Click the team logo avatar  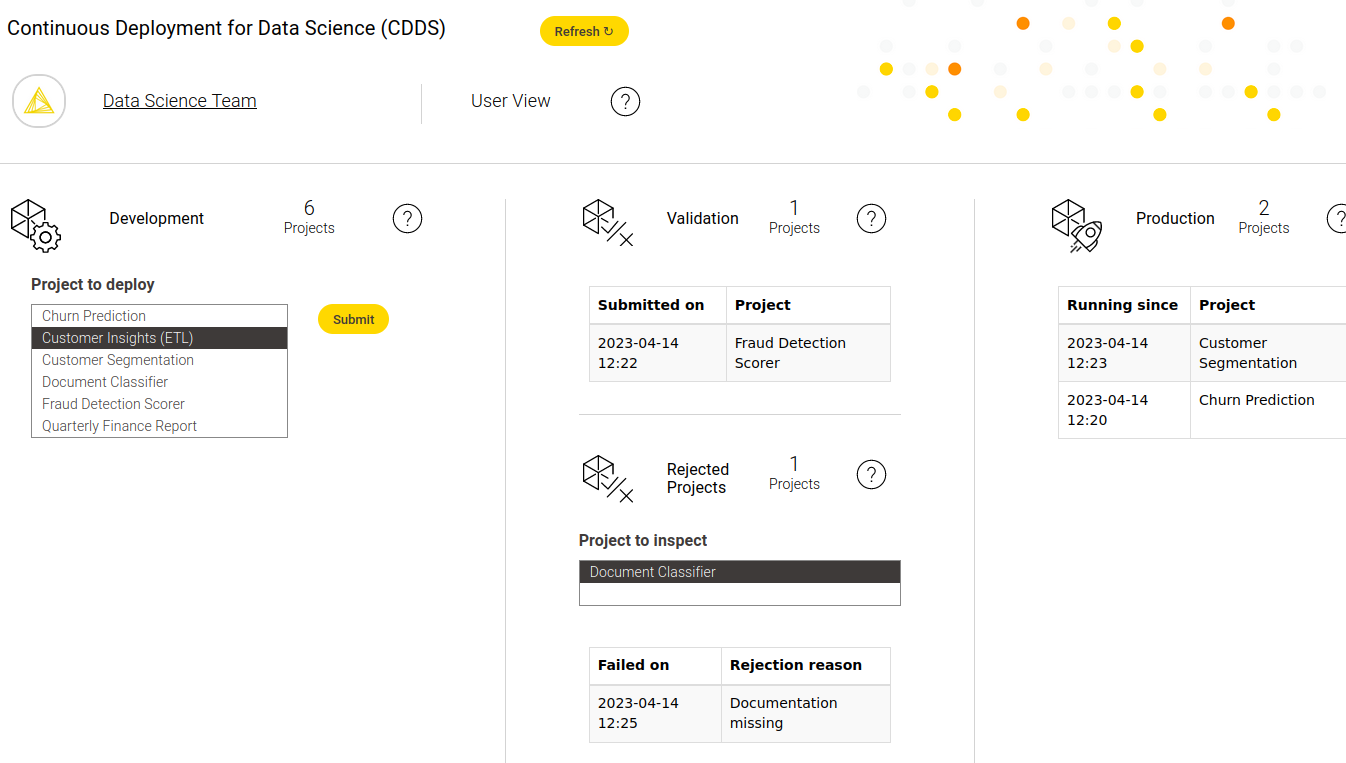point(39,101)
